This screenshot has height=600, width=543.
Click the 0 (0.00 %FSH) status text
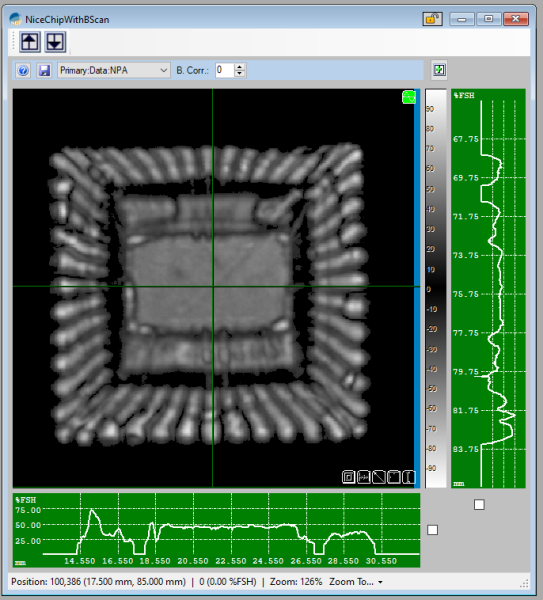(228, 582)
